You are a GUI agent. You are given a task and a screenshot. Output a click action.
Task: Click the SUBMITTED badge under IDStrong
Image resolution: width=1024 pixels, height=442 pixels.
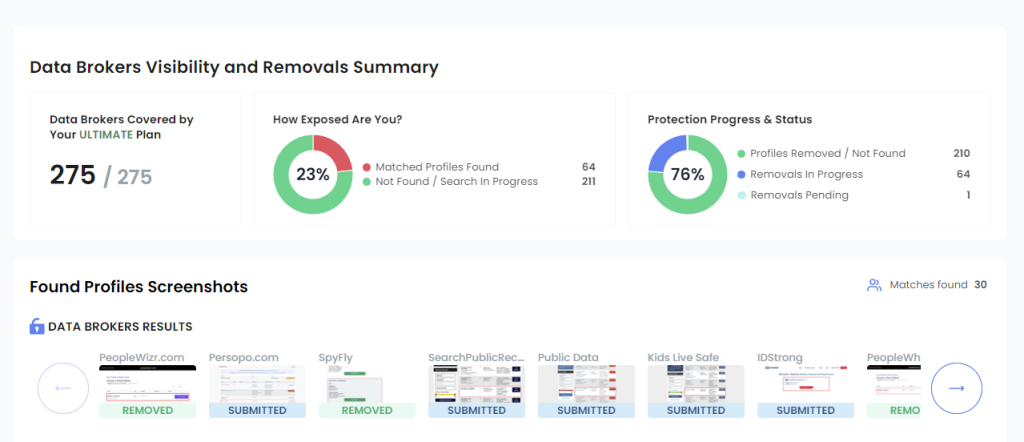806,411
